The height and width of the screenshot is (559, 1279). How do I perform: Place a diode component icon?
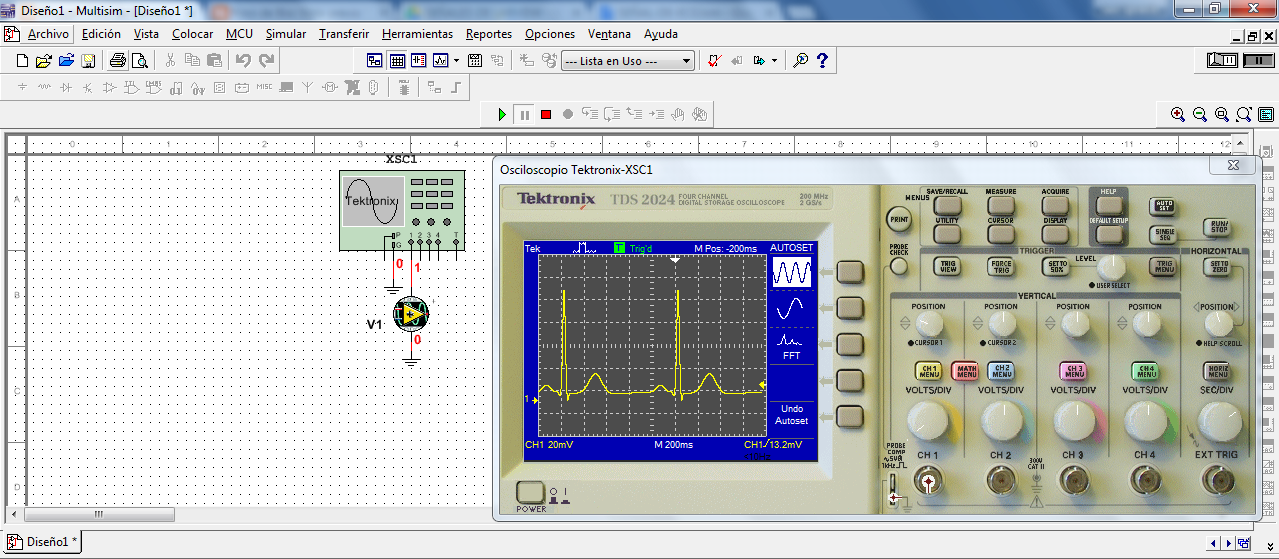pyautogui.click(x=66, y=87)
